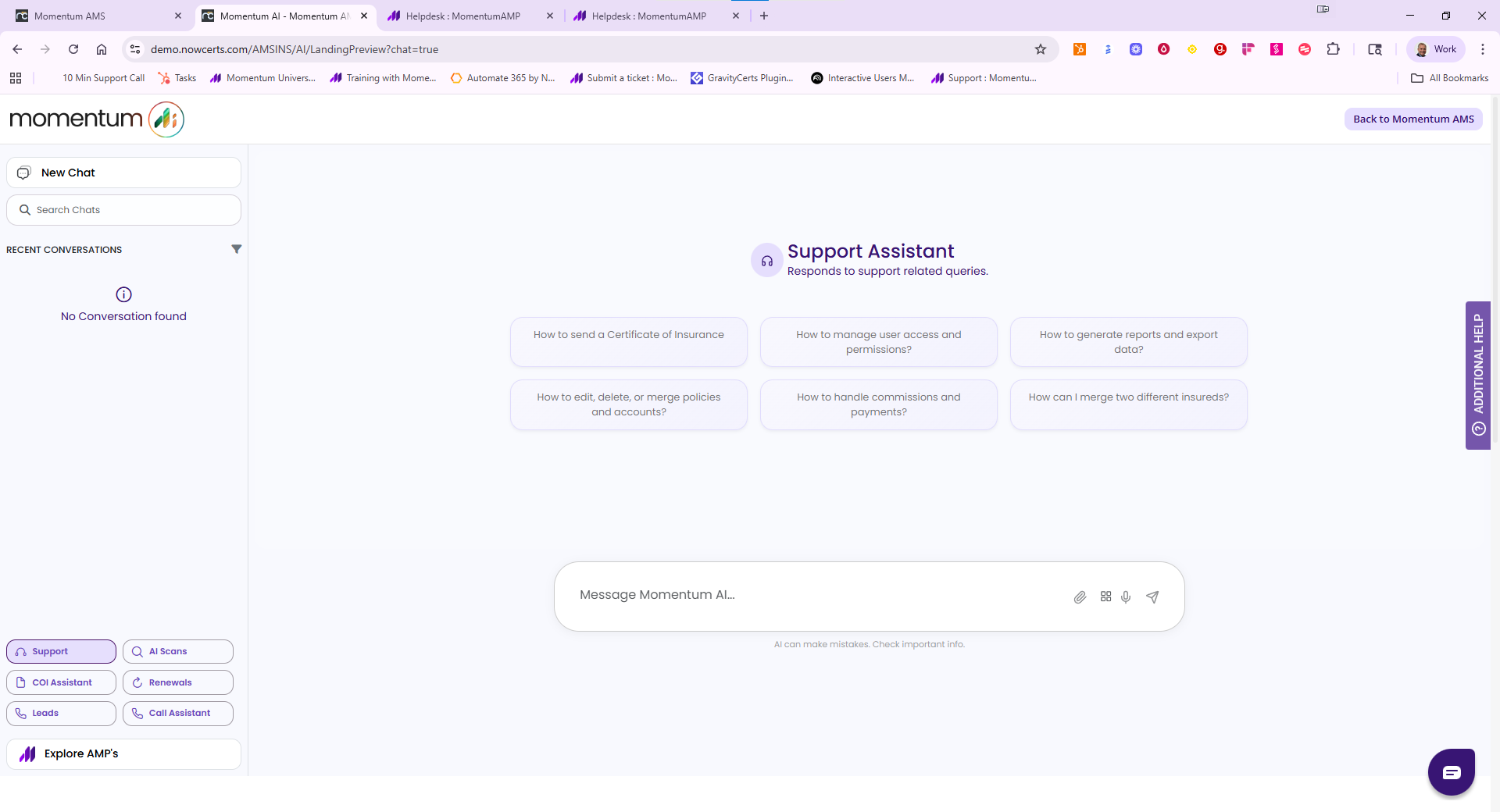Choose How to edit, delete, or merge policies
This screenshot has height=812, width=1500.
(x=629, y=404)
